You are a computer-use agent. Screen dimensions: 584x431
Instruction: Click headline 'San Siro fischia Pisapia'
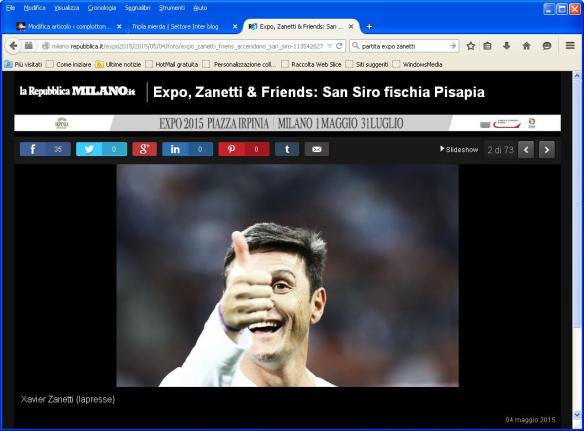coord(403,92)
